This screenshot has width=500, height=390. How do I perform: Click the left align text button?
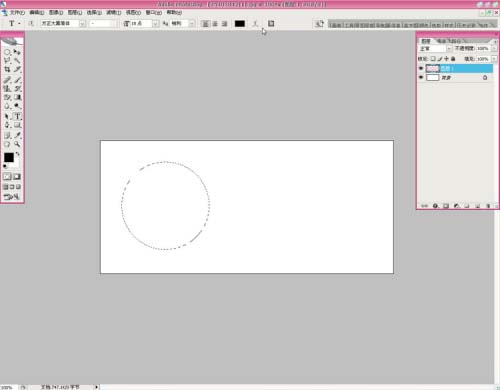coord(205,24)
